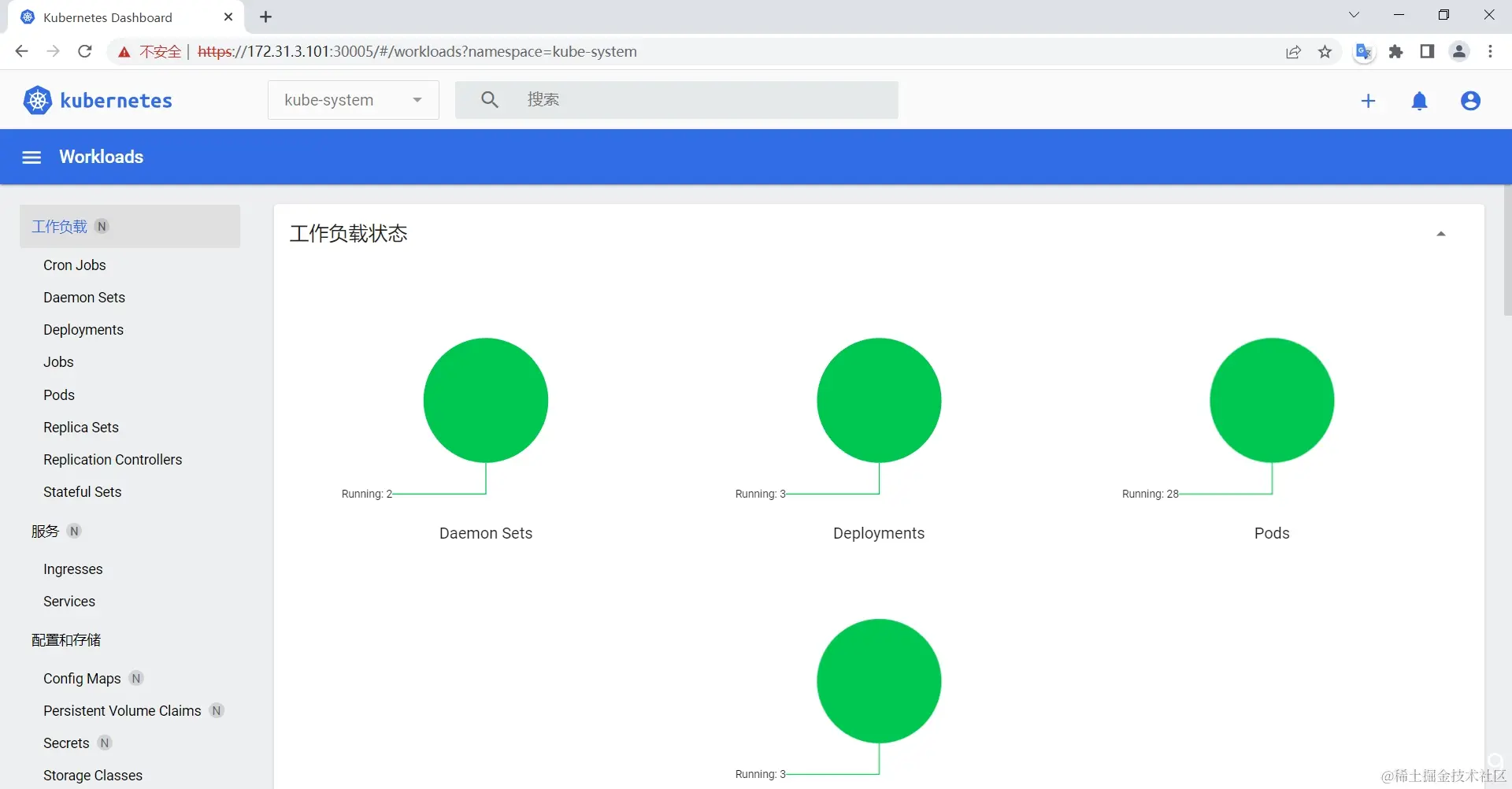The image size is (1512, 789).
Task: Click the 'Running: 2' label
Action: [367, 494]
